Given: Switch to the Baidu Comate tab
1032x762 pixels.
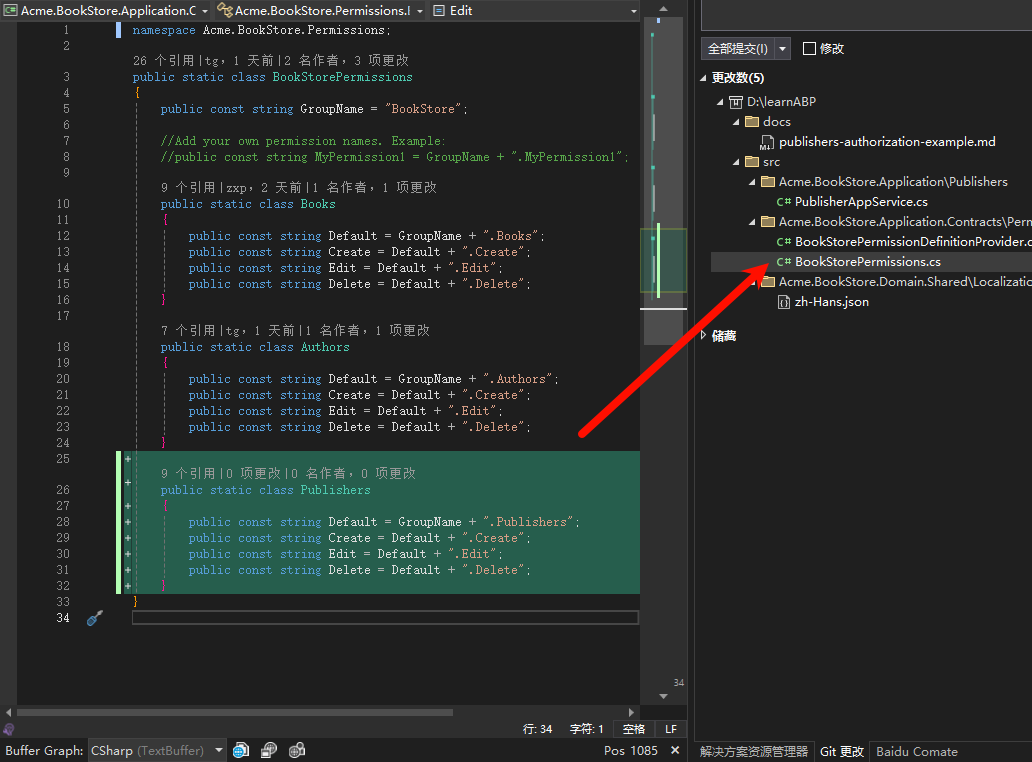Looking at the screenshot, I should tap(917, 751).
